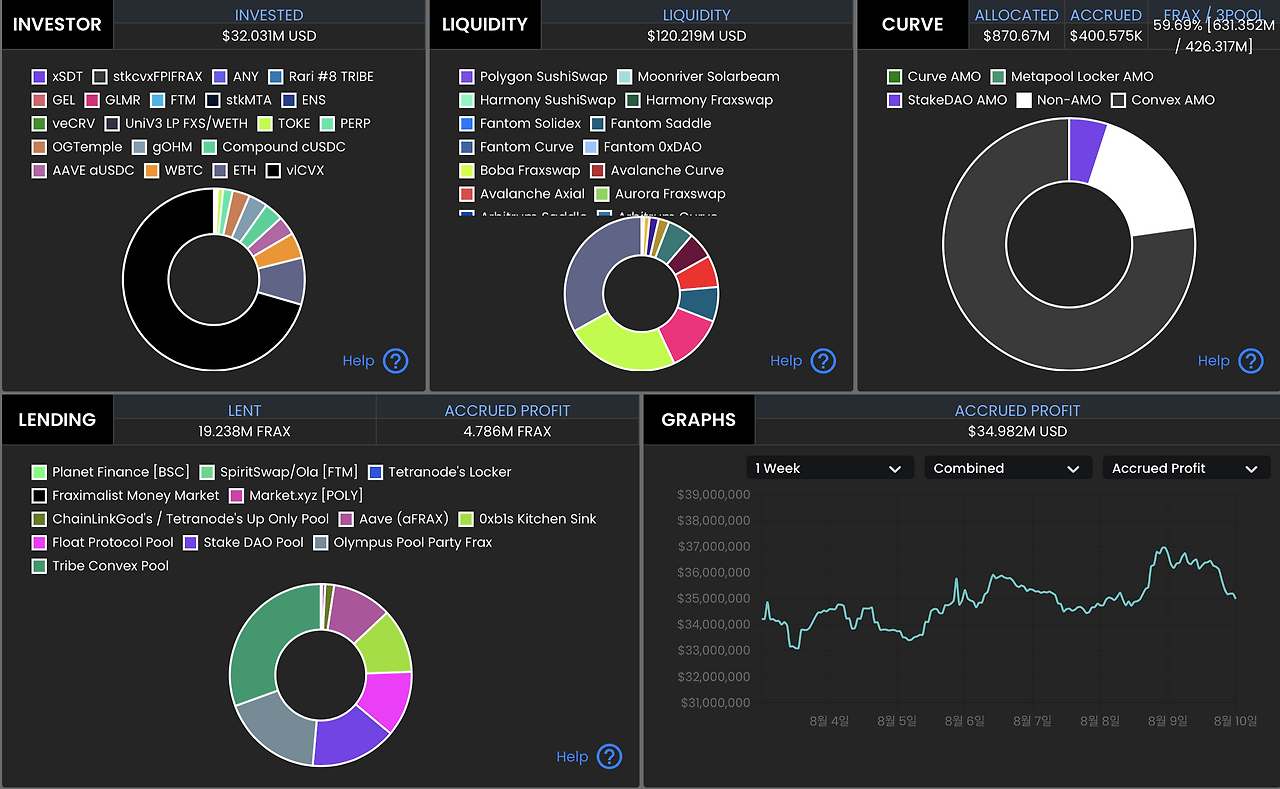1280x789 pixels.
Task: Click the Stake DAO Pool color swatch
Action: point(191,543)
